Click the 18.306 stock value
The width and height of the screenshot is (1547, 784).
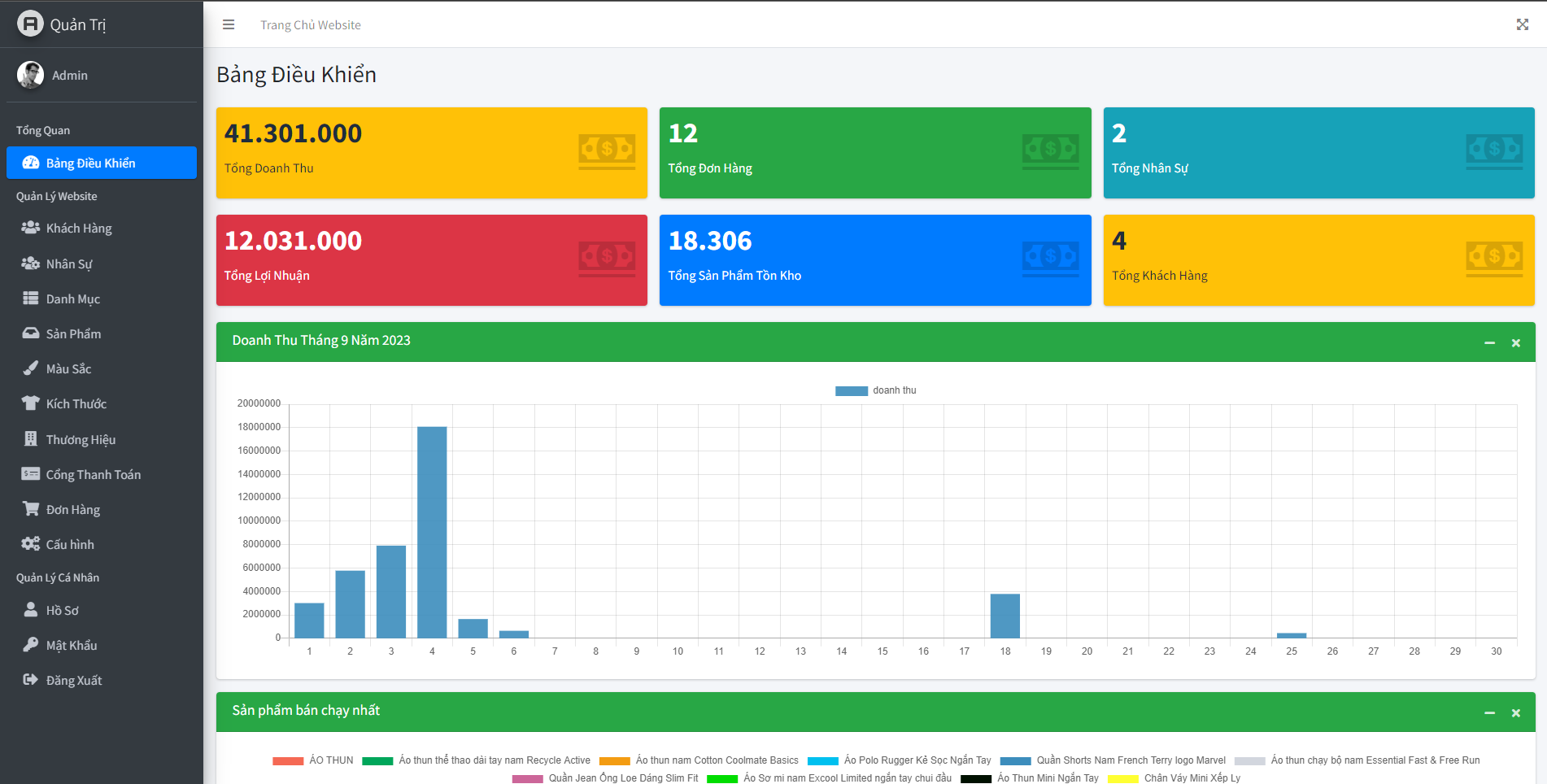coord(710,241)
